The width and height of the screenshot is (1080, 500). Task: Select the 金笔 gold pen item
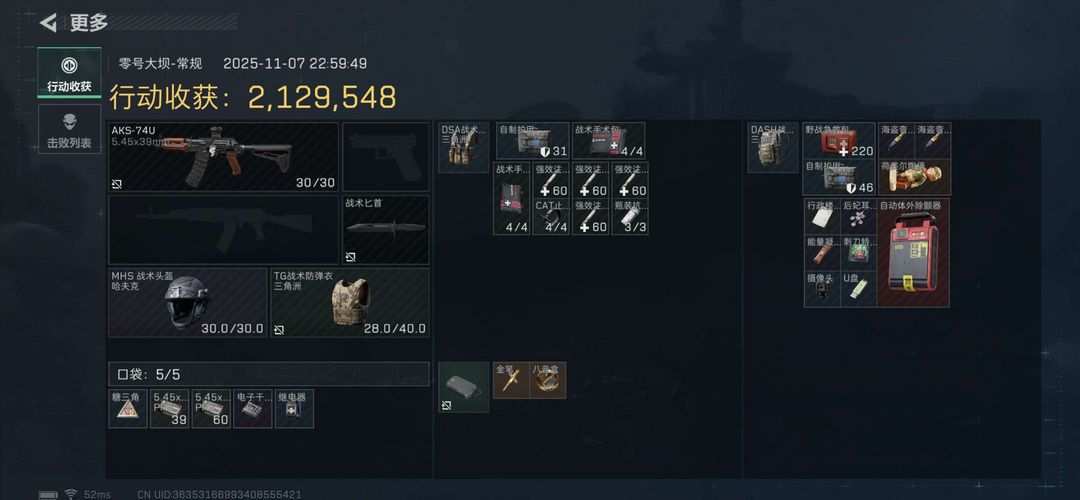(x=511, y=380)
